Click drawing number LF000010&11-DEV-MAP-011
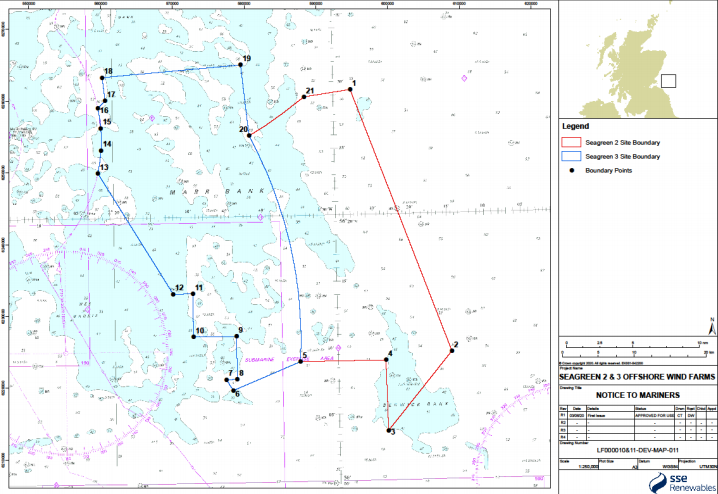 click(637, 449)
